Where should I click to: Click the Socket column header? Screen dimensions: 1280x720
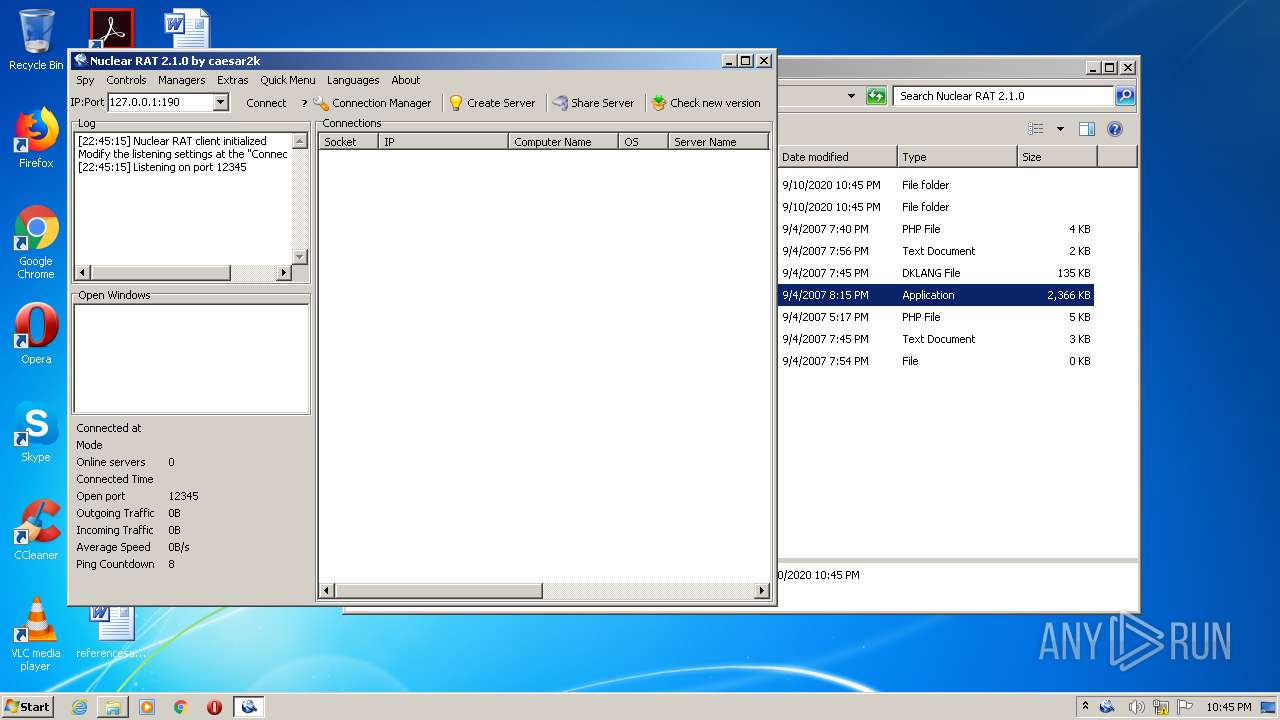pyautogui.click(x=348, y=142)
